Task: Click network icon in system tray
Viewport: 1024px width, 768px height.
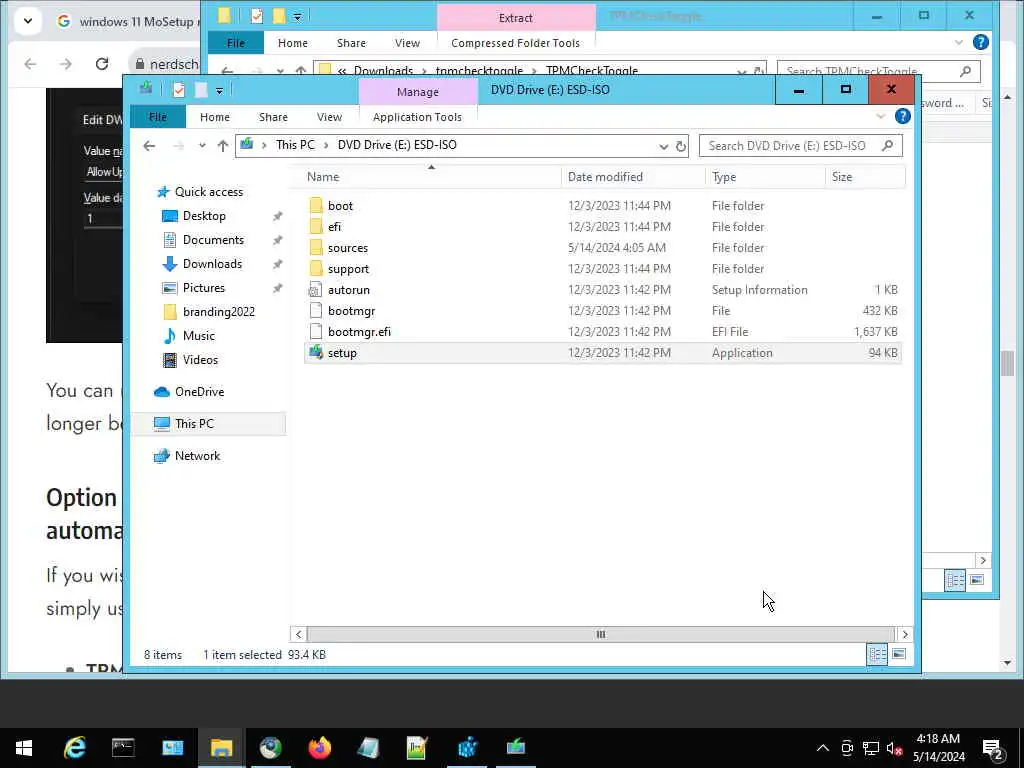Action: click(x=870, y=748)
